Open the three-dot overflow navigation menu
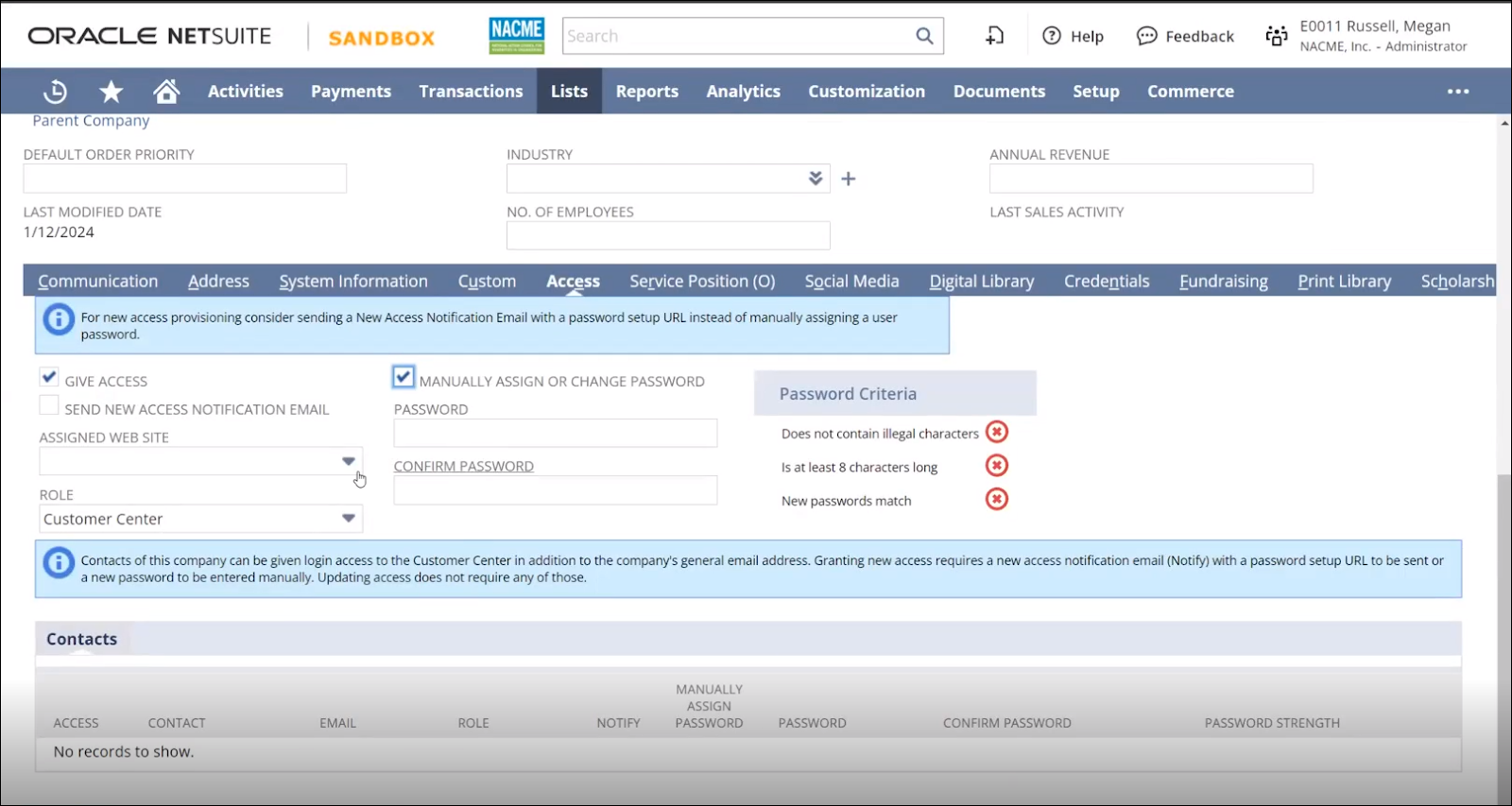This screenshot has width=1512, height=806. [1457, 92]
